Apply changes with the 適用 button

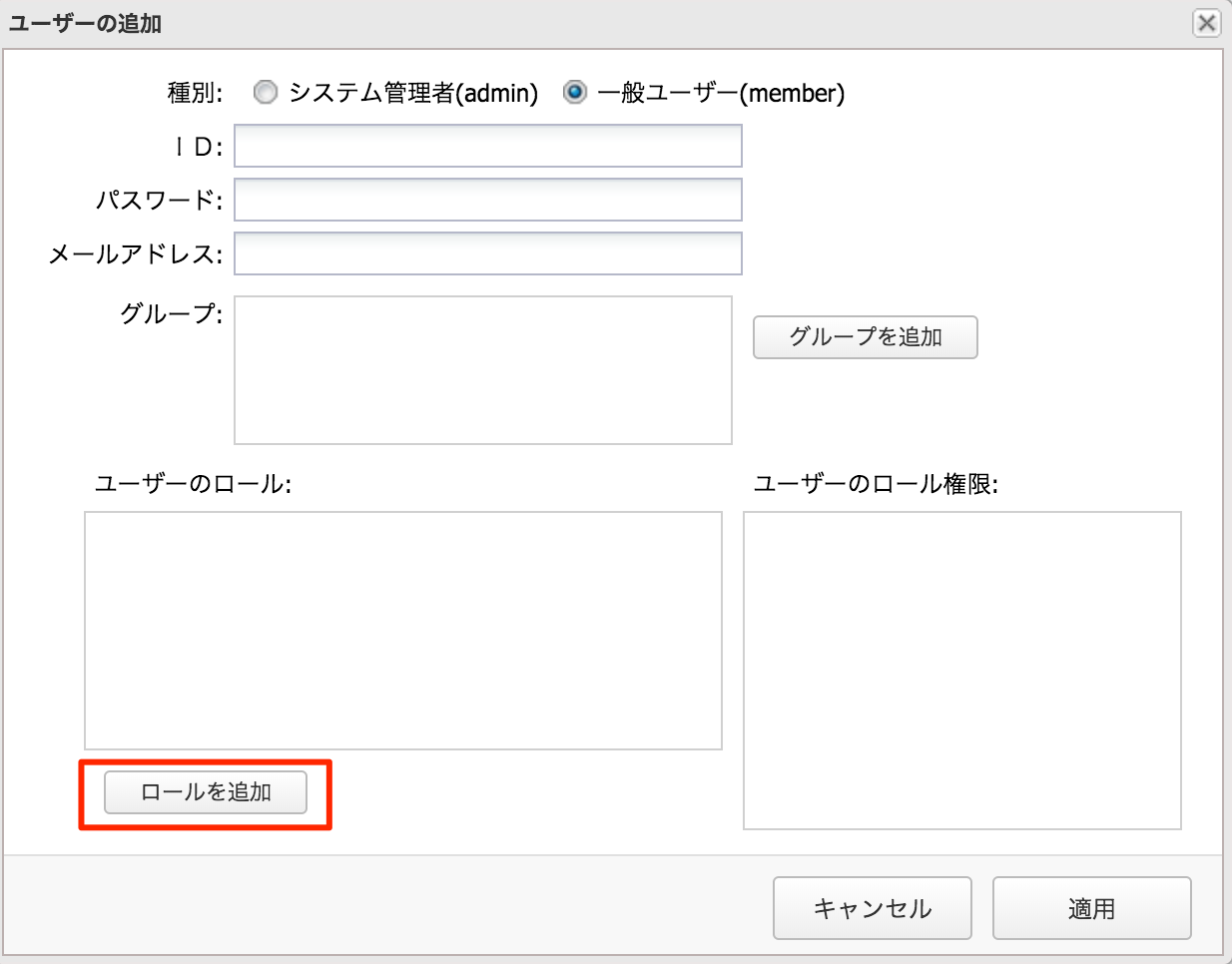(1092, 908)
